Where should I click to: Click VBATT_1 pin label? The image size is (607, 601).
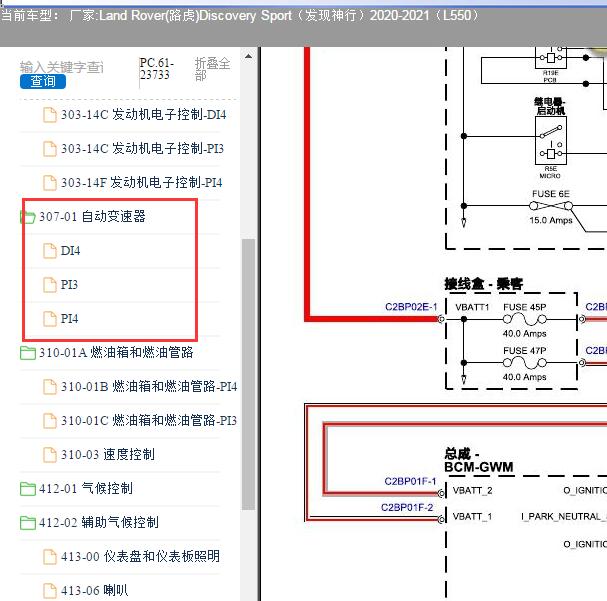tap(472, 517)
